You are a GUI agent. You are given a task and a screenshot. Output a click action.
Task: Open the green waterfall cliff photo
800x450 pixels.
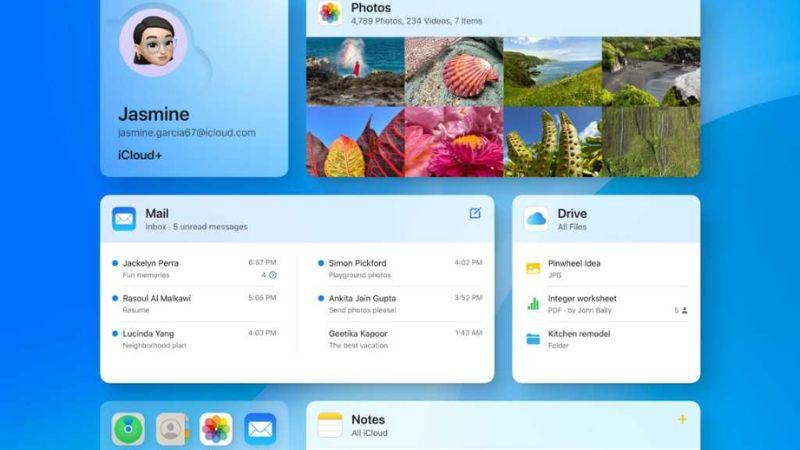651,142
